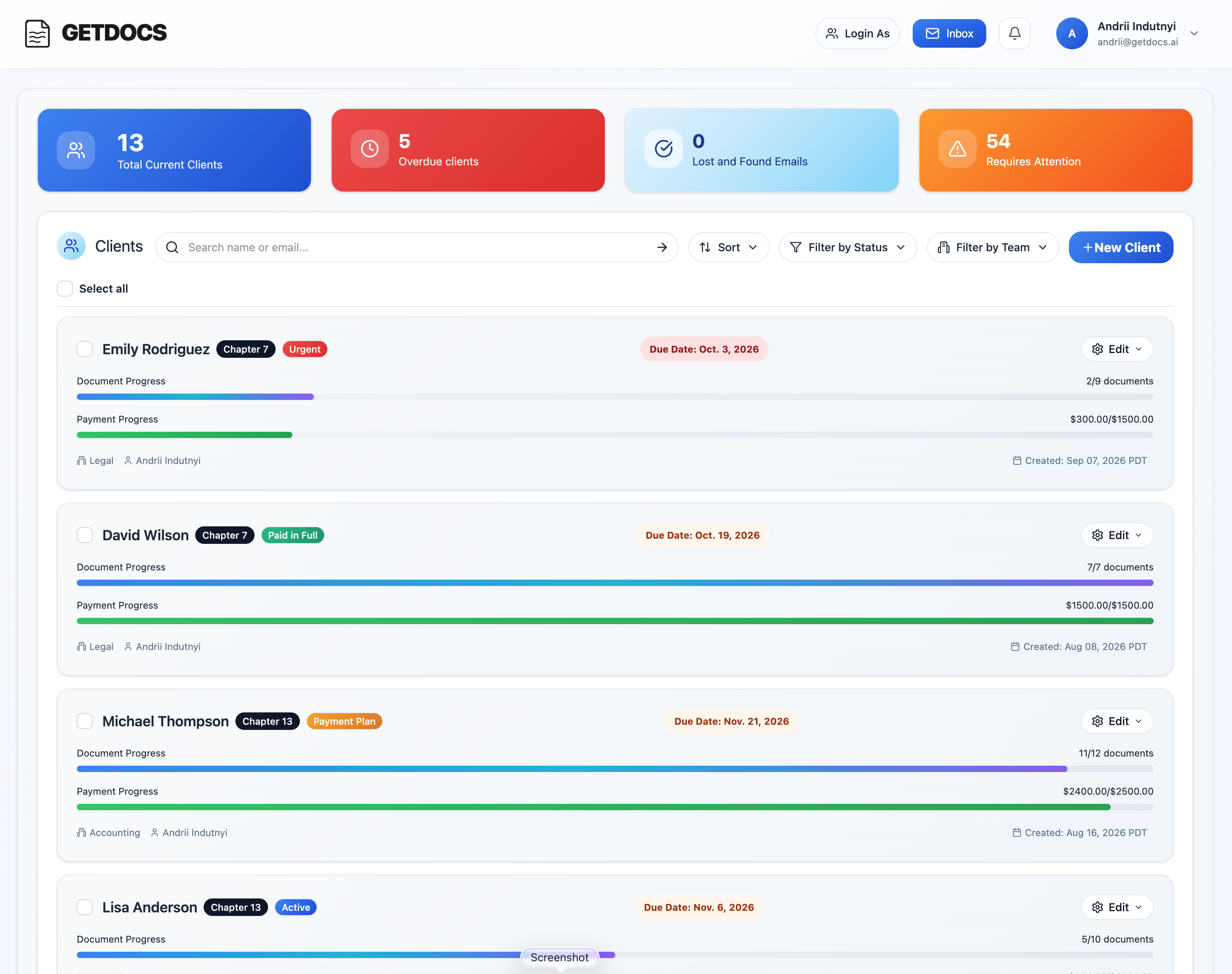The height and width of the screenshot is (974, 1232).
Task: Create a New Client
Action: (x=1121, y=247)
